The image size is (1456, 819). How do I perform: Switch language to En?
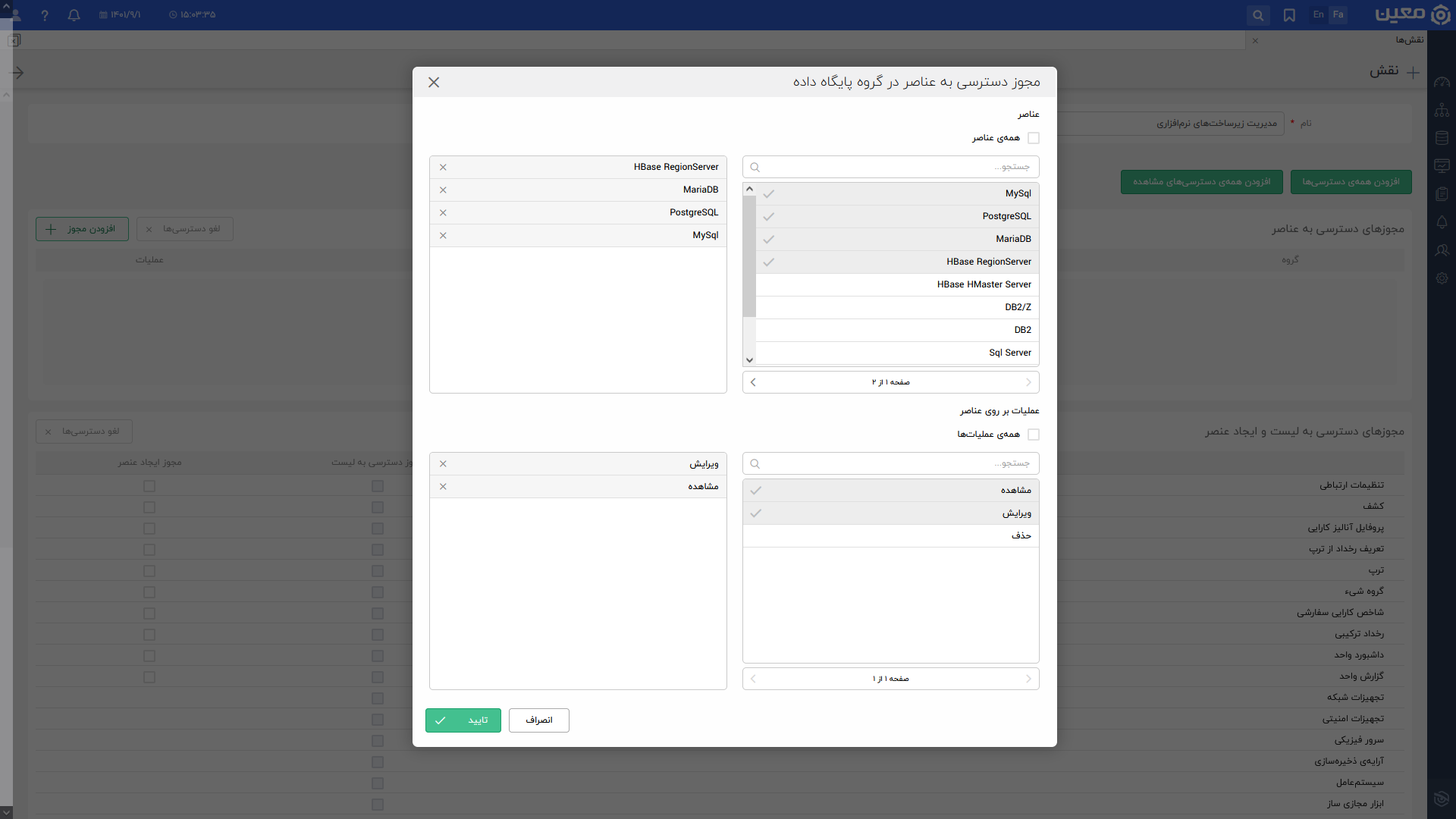pos(1318,14)
